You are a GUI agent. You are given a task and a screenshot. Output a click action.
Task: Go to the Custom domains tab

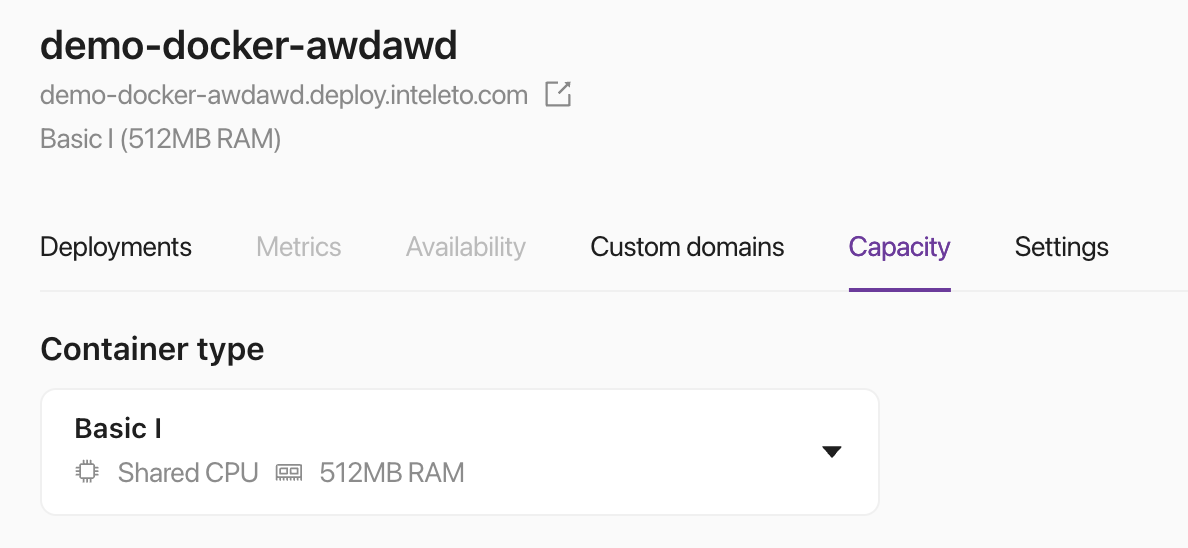687,247
